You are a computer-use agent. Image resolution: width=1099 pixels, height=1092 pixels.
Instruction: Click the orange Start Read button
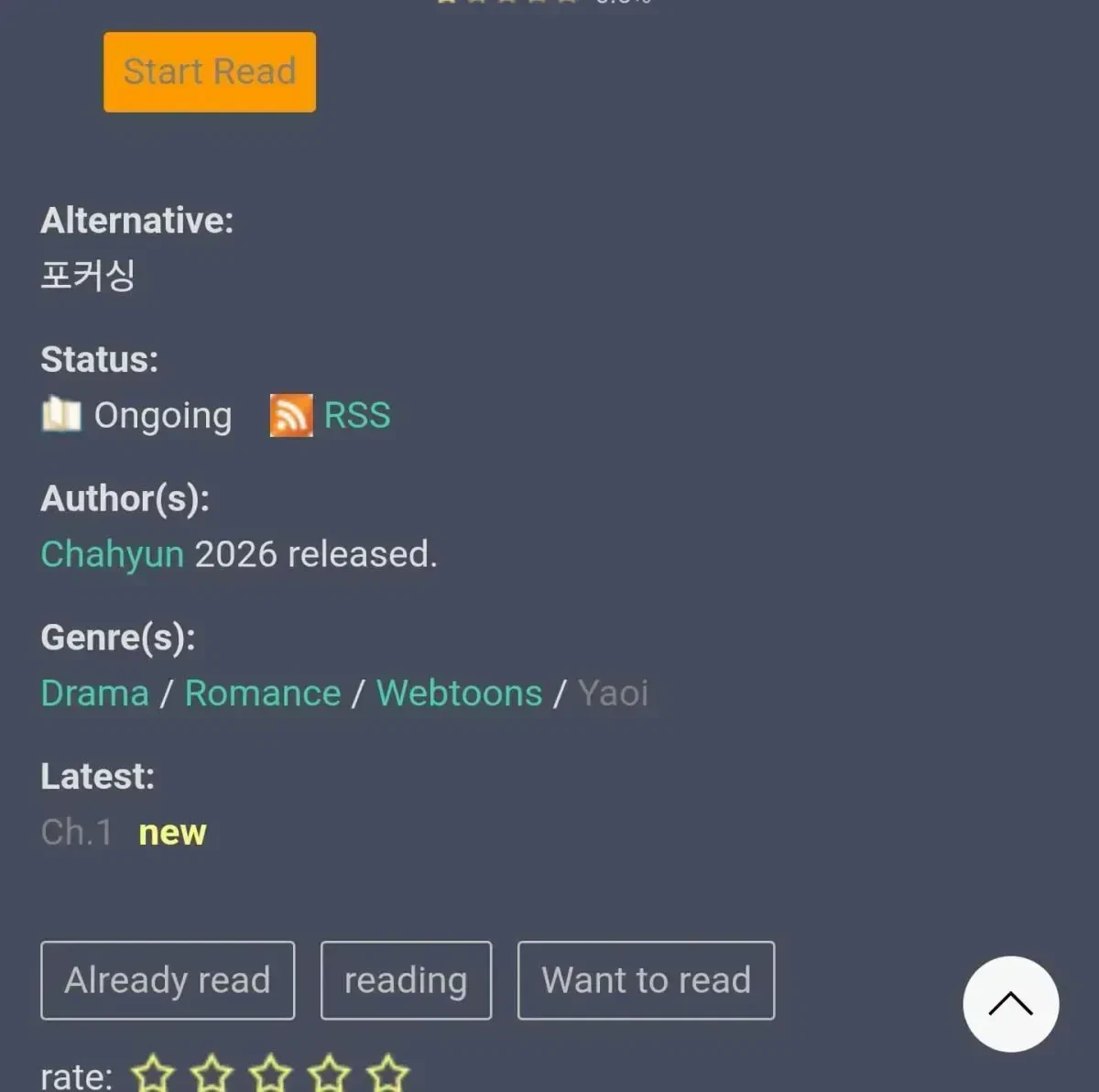[210, 72]
